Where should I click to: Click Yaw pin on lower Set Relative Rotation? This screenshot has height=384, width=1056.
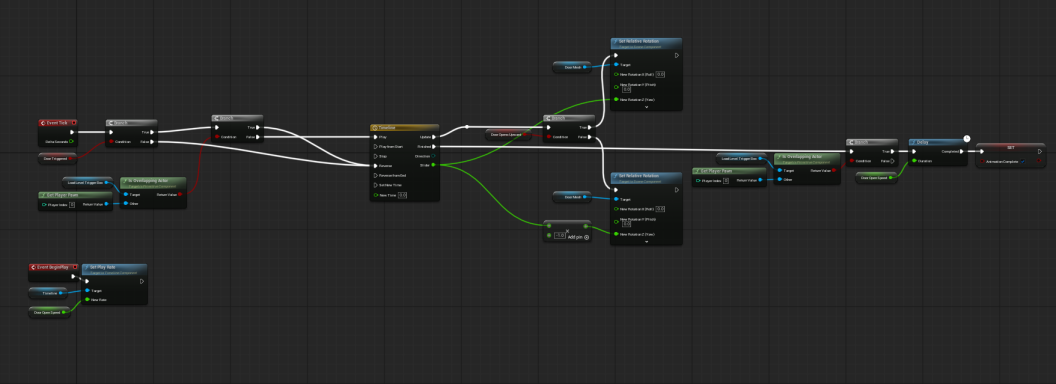[x=616, y=234]
